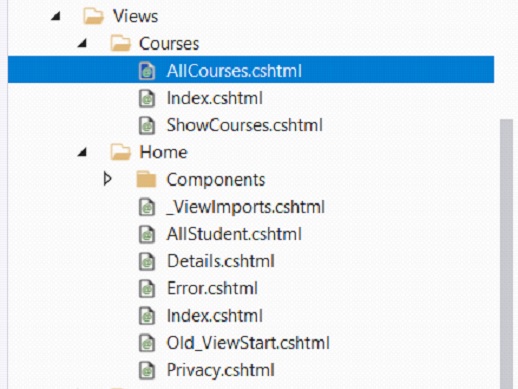
Task: Expand the Components folder triangle
Action: [x=107, y=179]
